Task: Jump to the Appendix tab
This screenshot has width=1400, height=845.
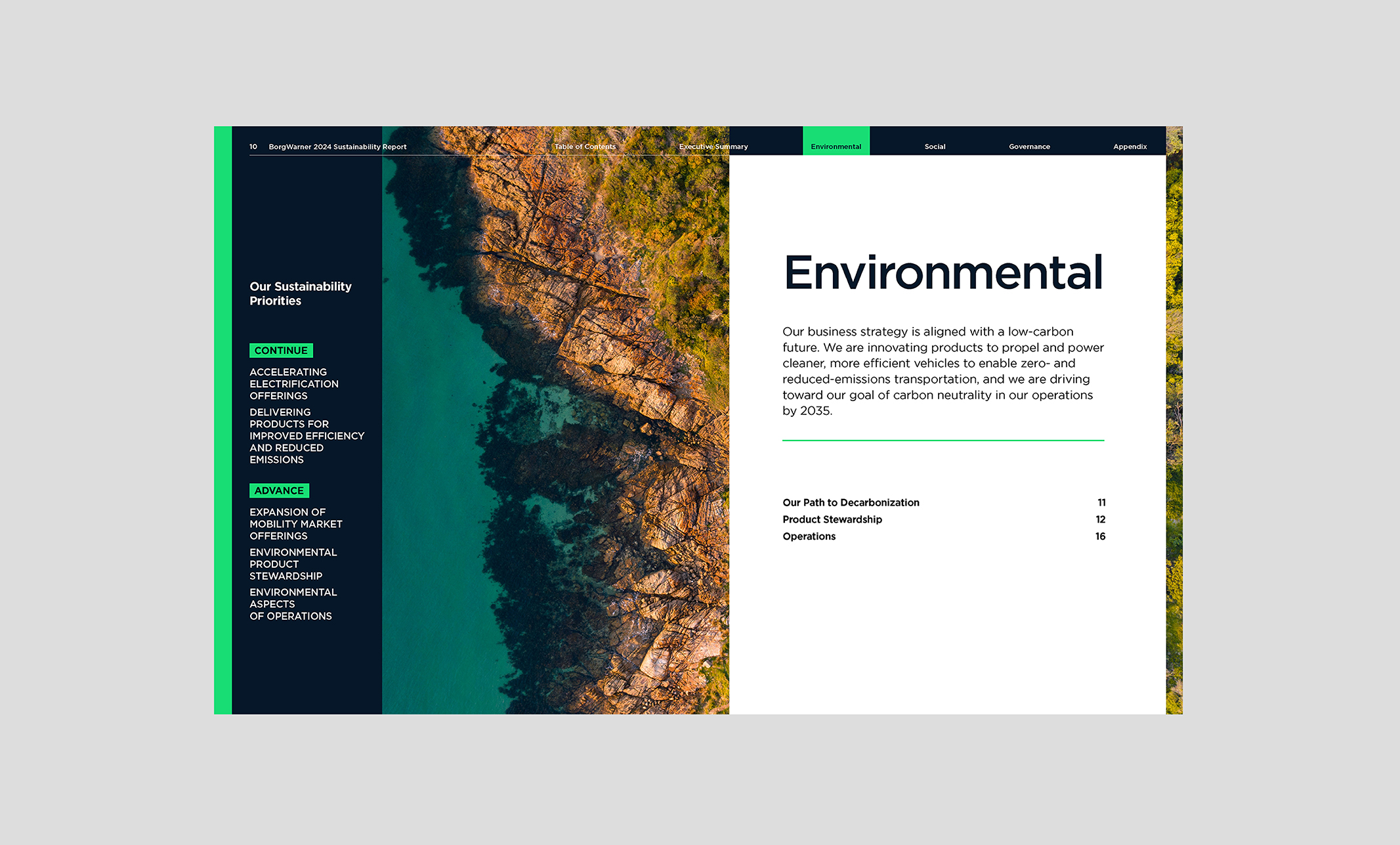Action: (1130, 146)
